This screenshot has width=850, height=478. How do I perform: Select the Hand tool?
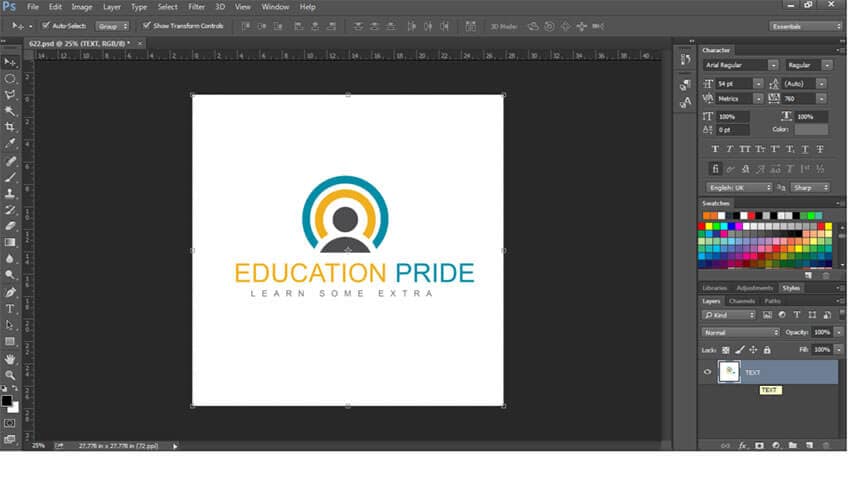point(10,359)
